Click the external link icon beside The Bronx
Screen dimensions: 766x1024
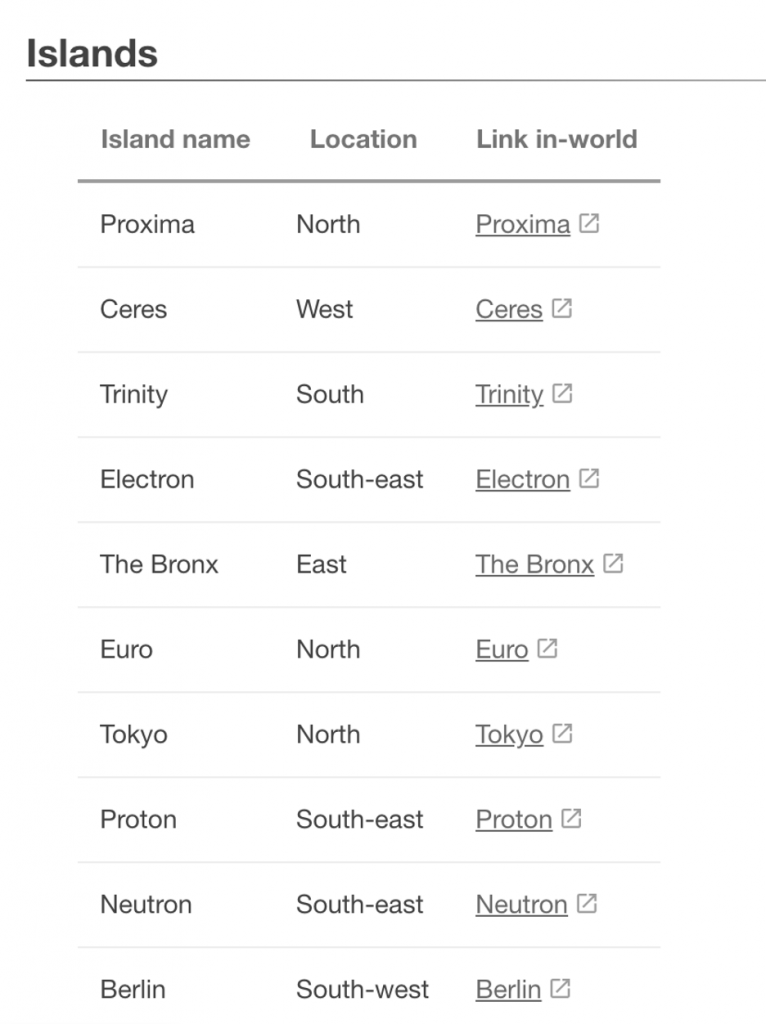point(613,563)
